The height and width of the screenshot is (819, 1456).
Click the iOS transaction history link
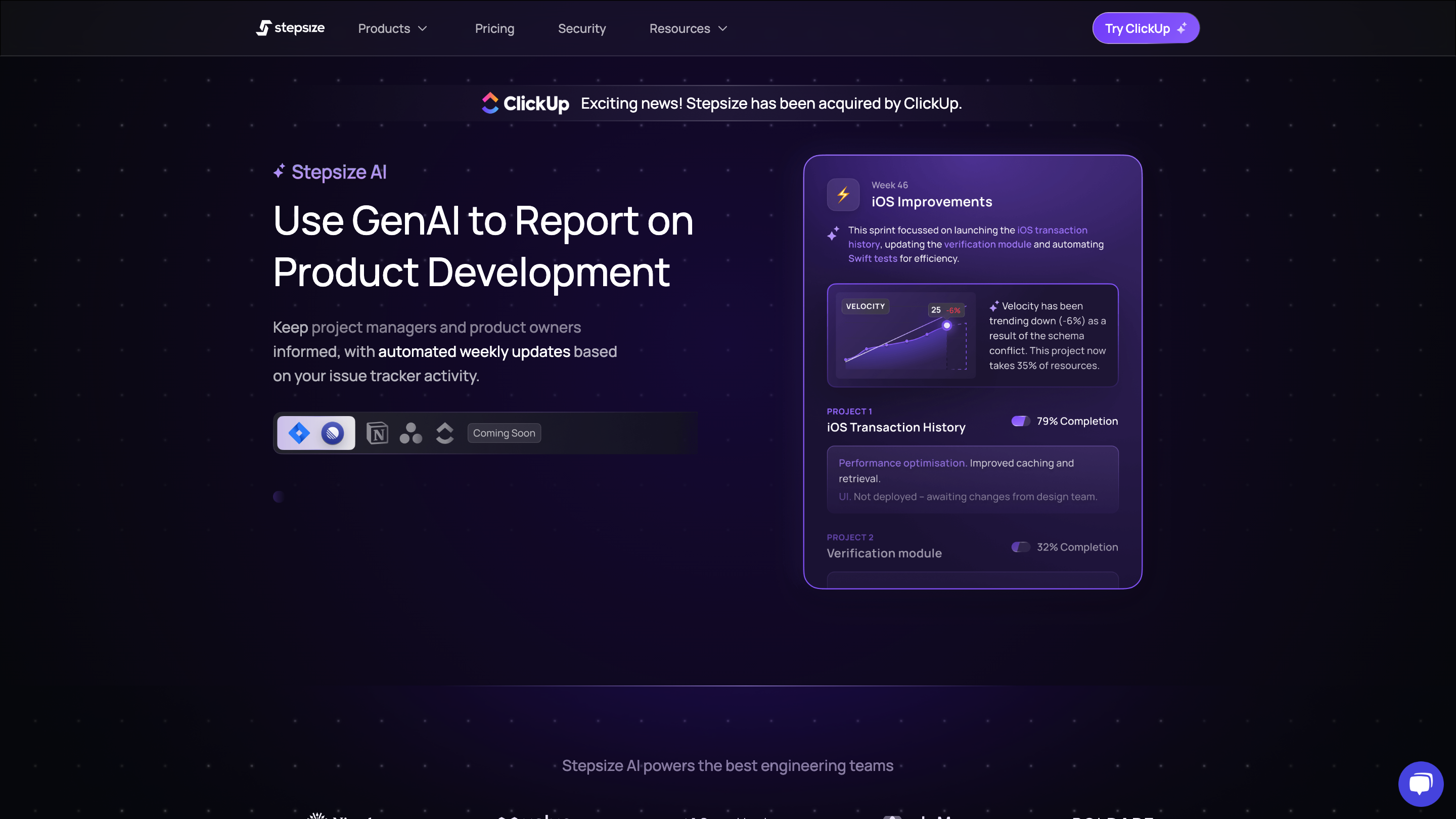coord(1052,230)
